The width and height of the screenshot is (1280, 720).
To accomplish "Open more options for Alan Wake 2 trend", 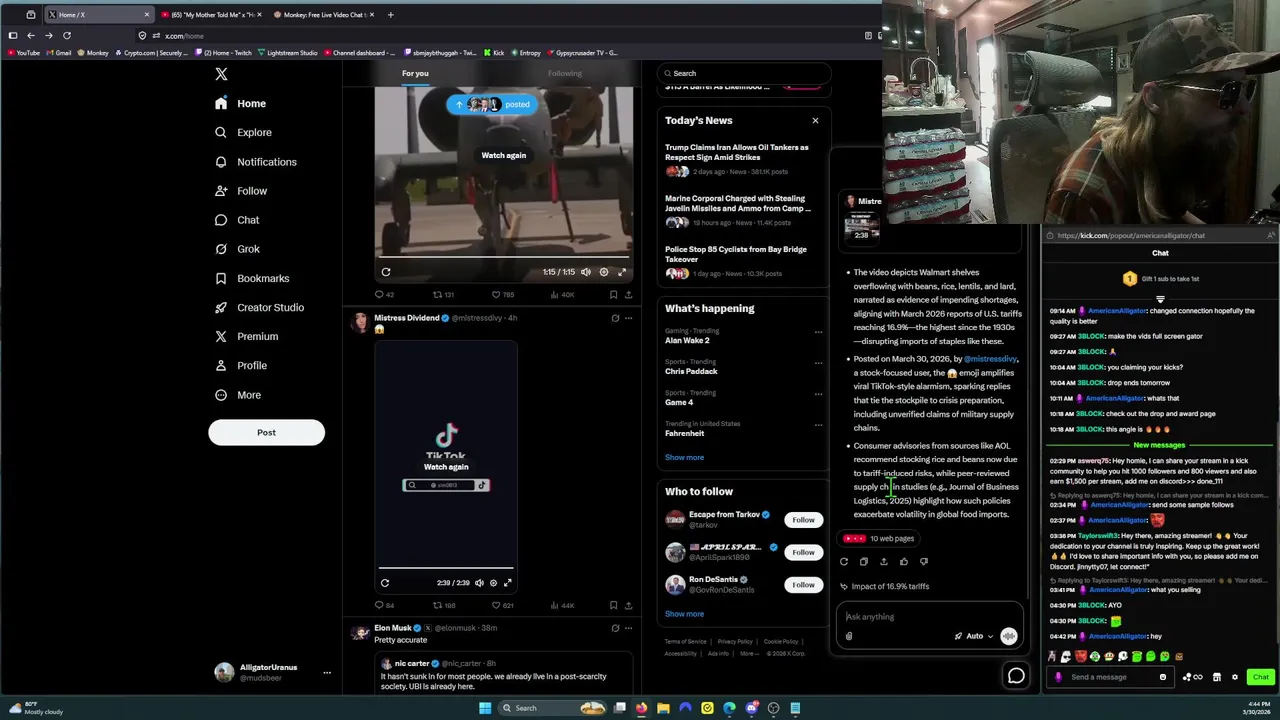I will 818,332.
